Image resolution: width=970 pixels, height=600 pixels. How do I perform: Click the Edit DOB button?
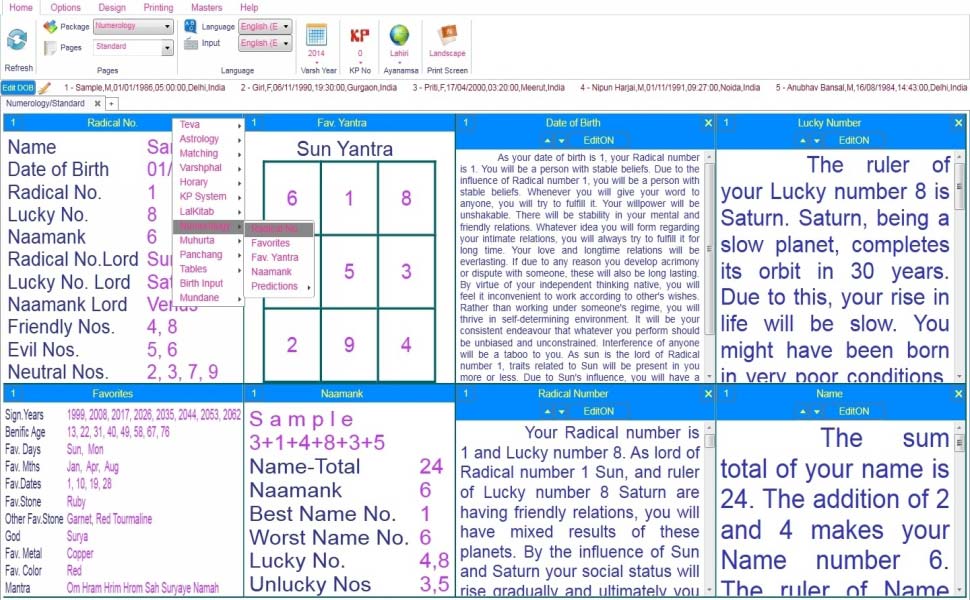point(18,88)
